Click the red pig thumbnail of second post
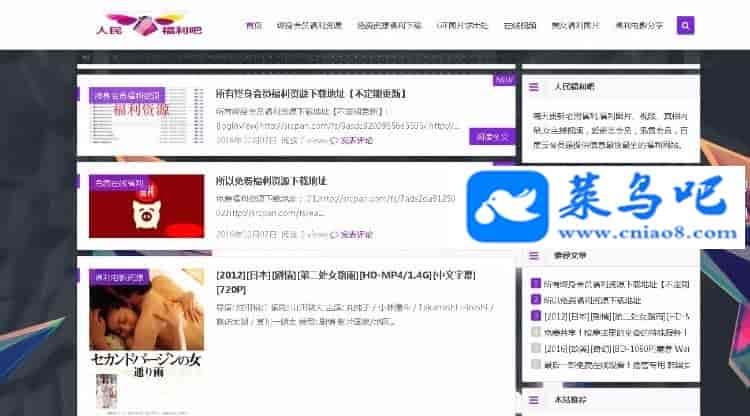 click(x=146, y=208)
